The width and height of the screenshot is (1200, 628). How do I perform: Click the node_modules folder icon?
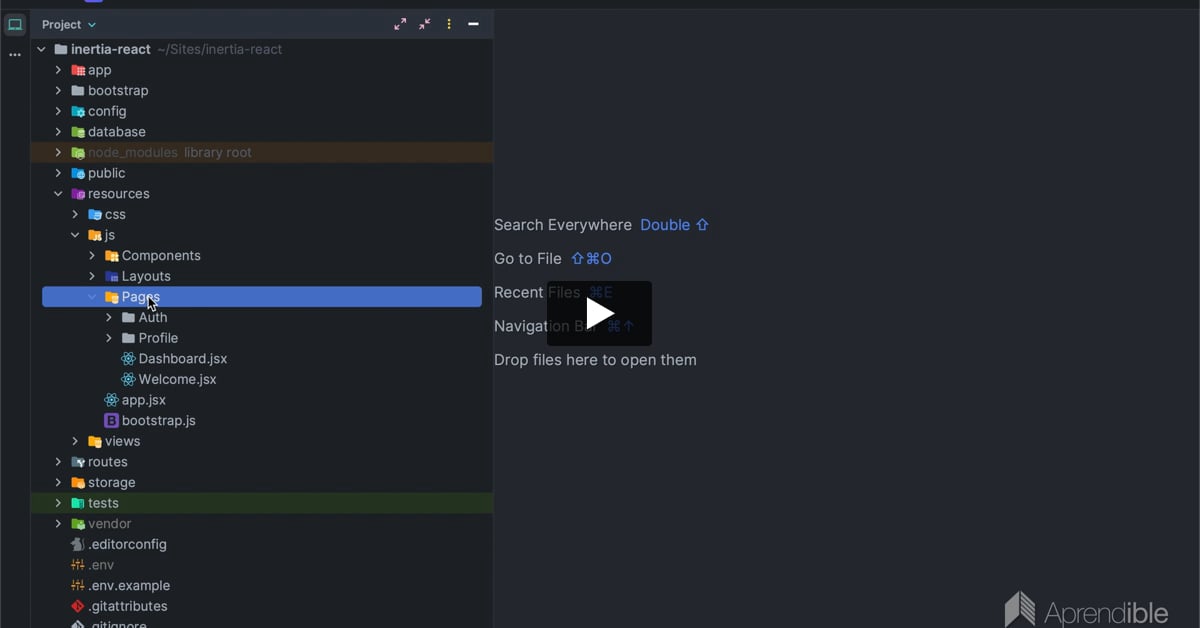pyautogui.click(x=78, y=153)
